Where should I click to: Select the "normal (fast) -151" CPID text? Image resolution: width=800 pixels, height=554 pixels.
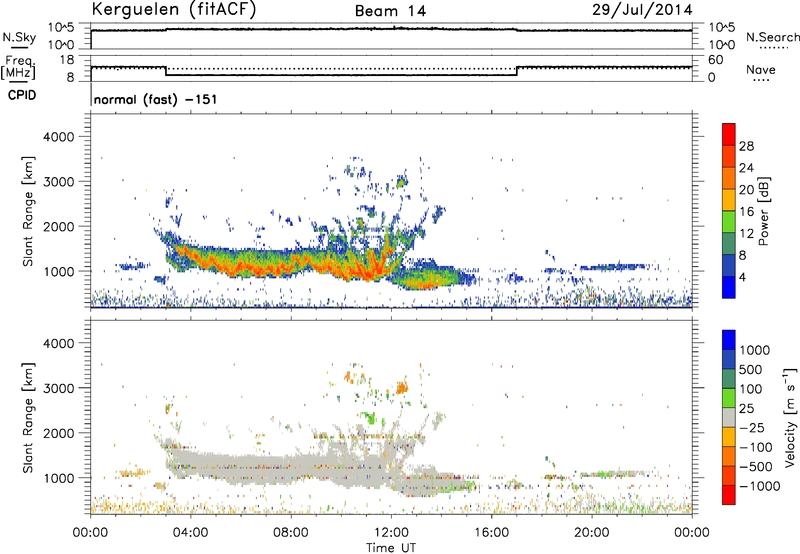(x=155, y=99)
